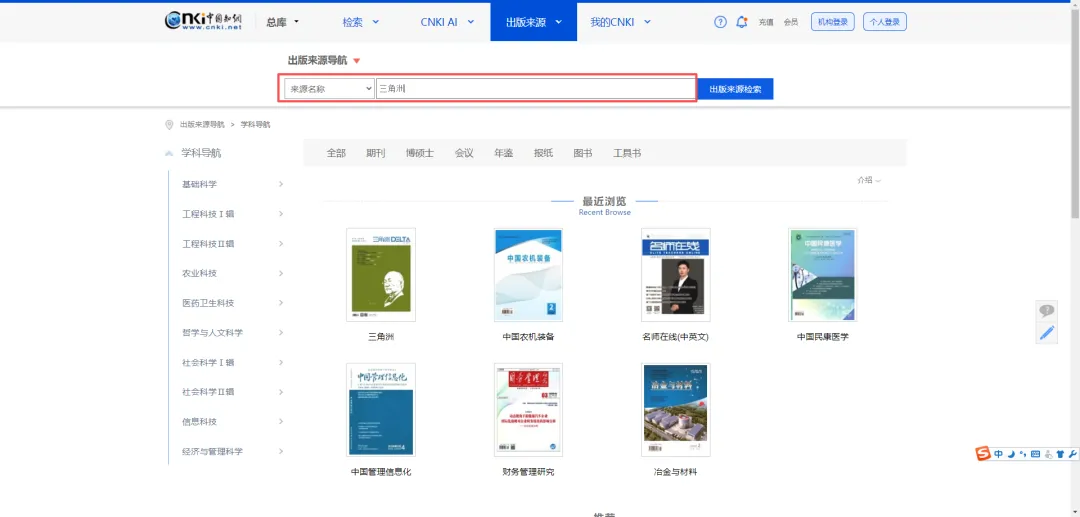Click the Sogou punctuation mode icon
1080x517 pixels.
click(1023, 454)
